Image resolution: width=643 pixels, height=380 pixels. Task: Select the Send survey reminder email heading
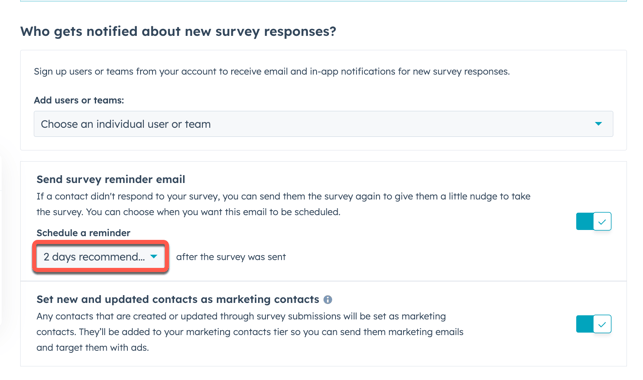click(111, 180)
